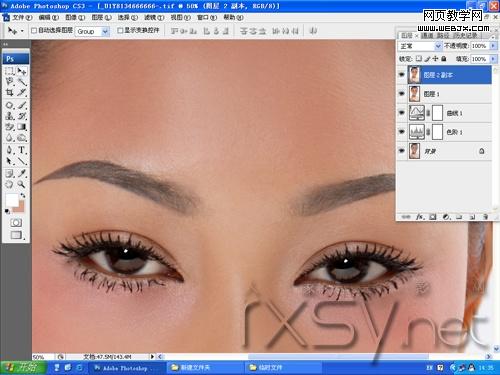Viewport: 500px width, 375px height.
Task: Create a new layer
Action: (472, 217)
